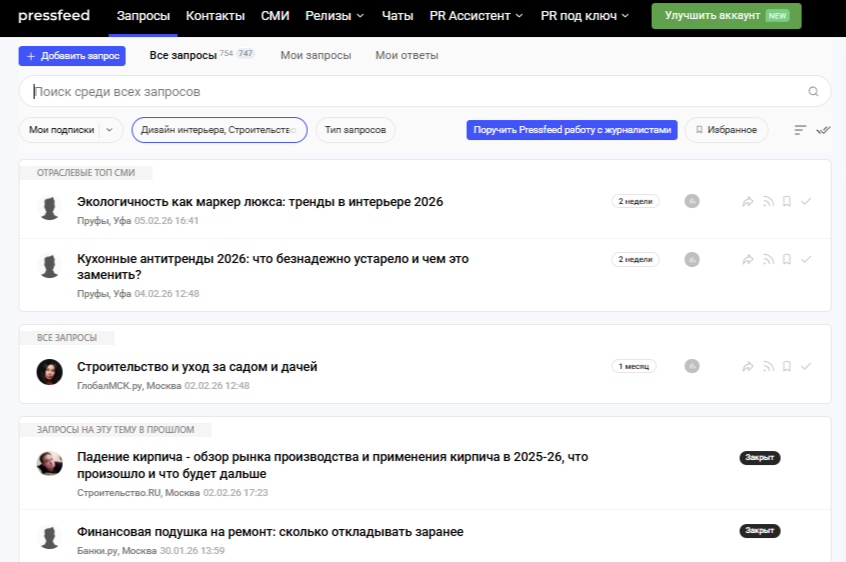Open the Контакты menu item

[x=215, y=16]
